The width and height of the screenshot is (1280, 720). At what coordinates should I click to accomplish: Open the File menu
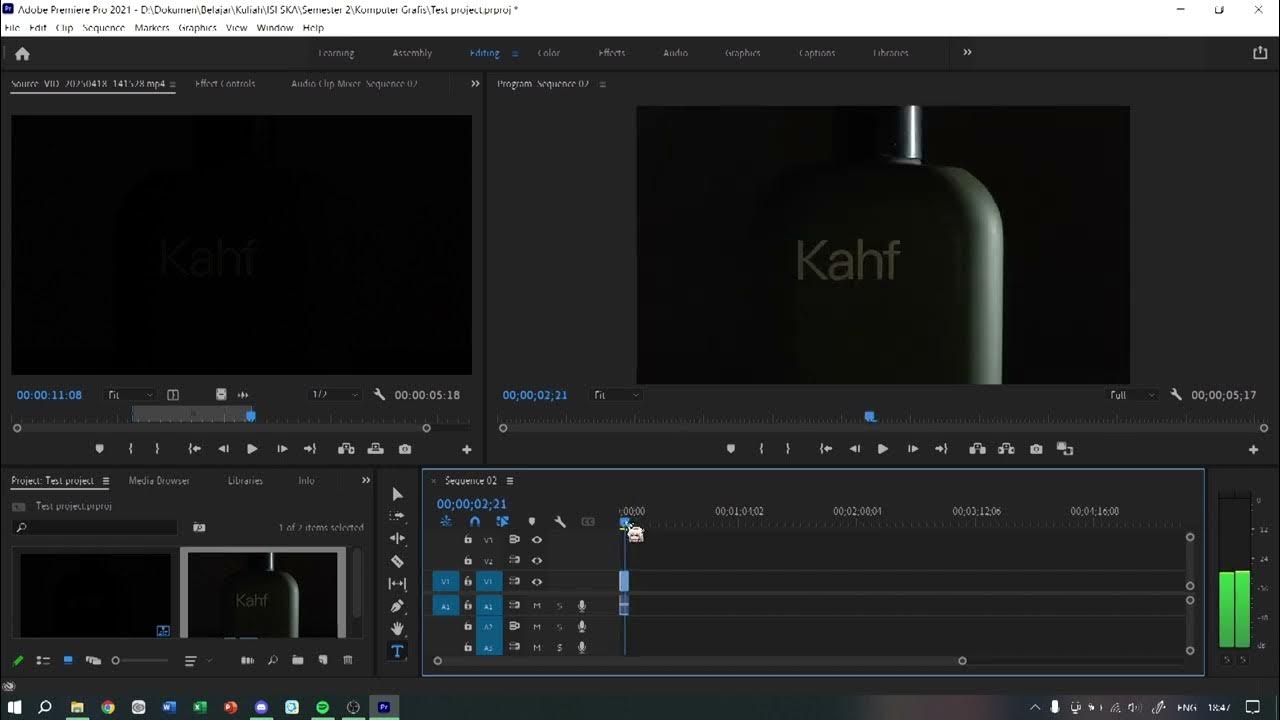point(12,28)
